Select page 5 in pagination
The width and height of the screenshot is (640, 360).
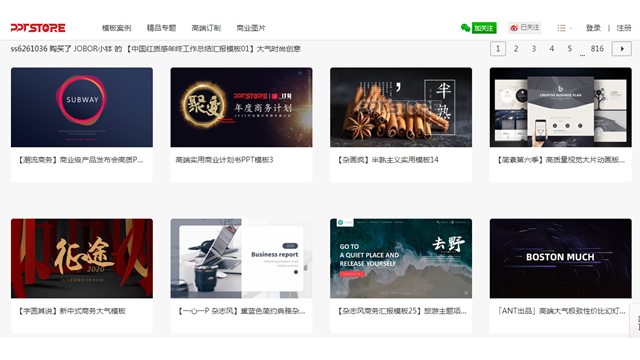click(x=569, y=49)
